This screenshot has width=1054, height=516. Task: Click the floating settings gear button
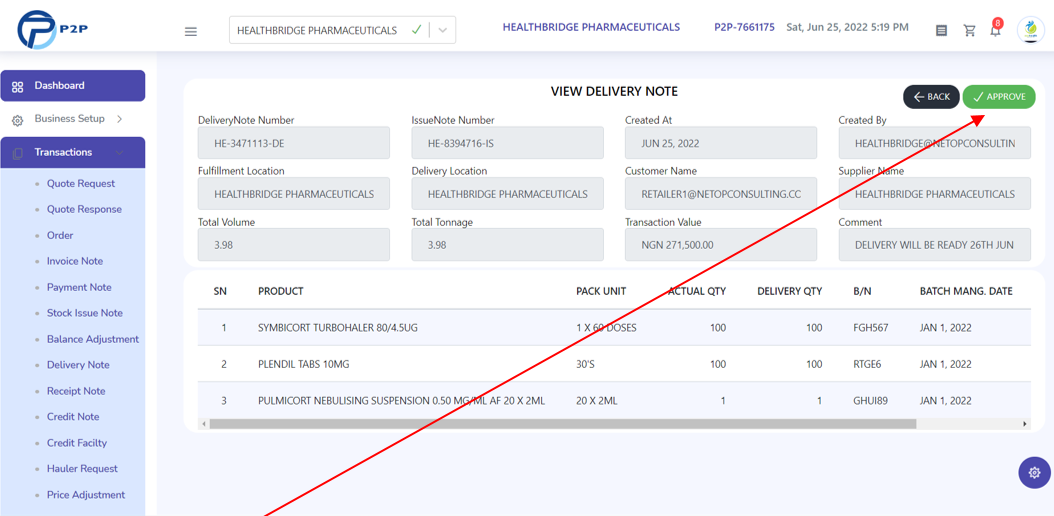(x=1035, y=472)
